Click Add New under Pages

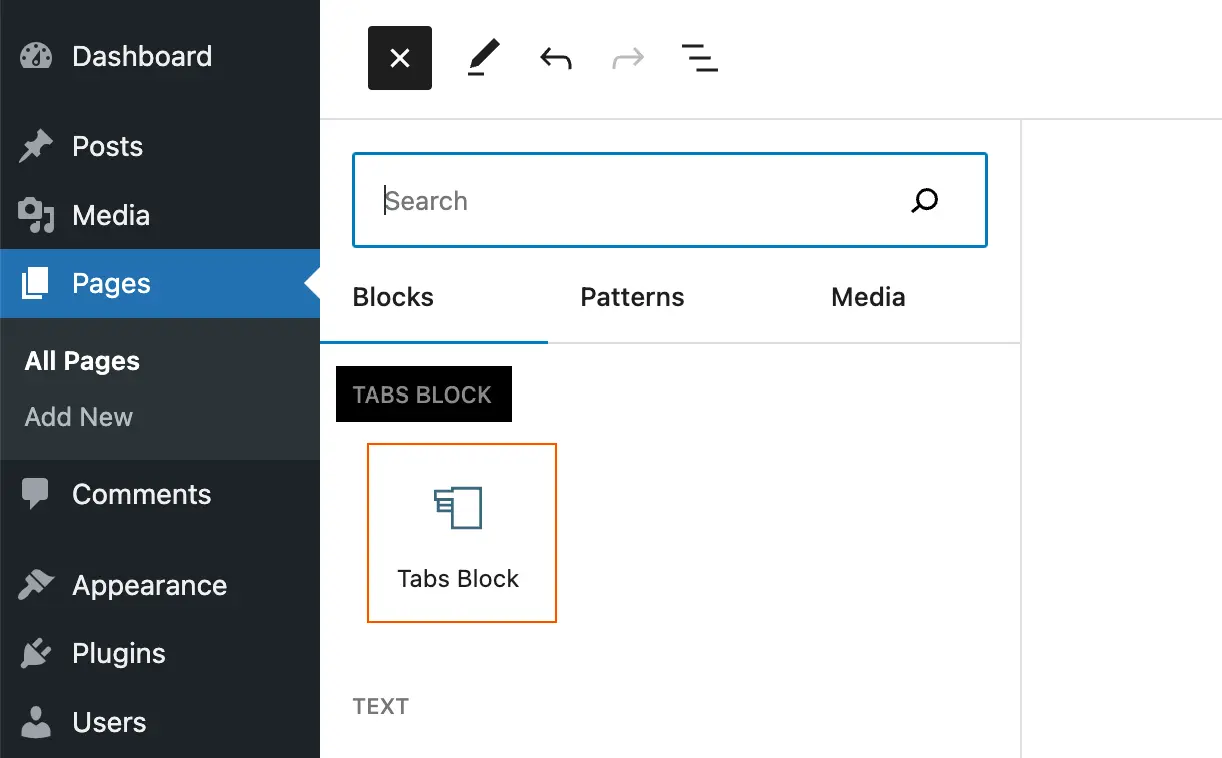(78, 417)
